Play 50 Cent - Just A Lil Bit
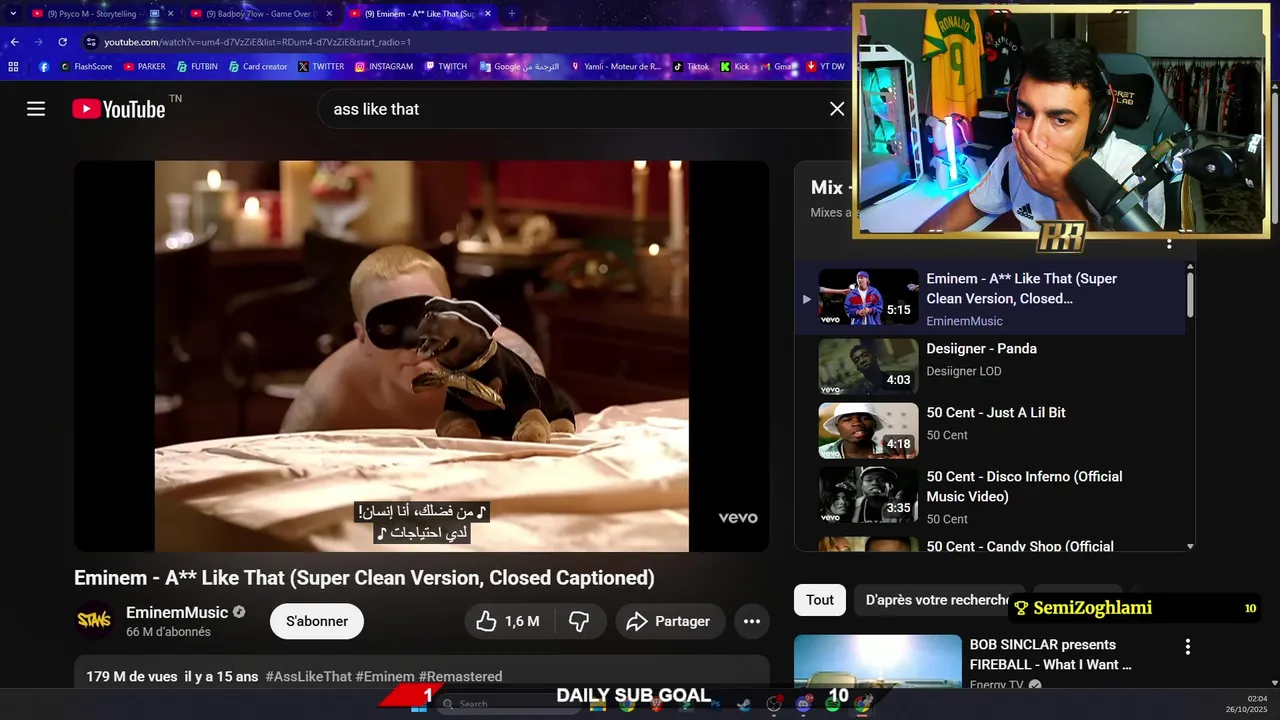1280x720 pixels. 990,430
